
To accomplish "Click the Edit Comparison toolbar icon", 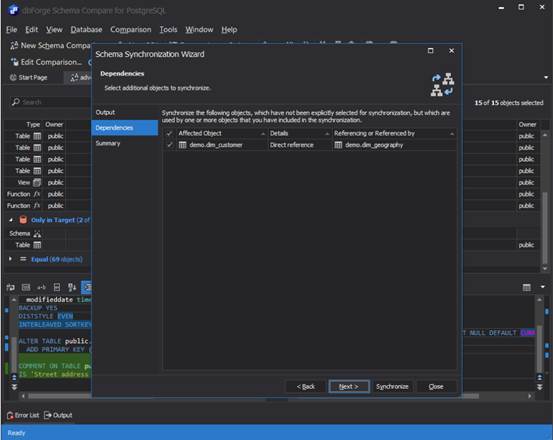I will [x=14, y=62].
